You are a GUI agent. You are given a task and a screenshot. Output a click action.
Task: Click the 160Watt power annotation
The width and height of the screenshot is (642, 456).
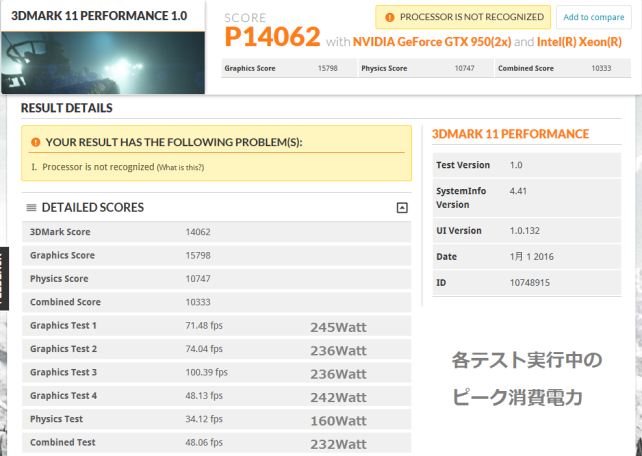point(338,421)
